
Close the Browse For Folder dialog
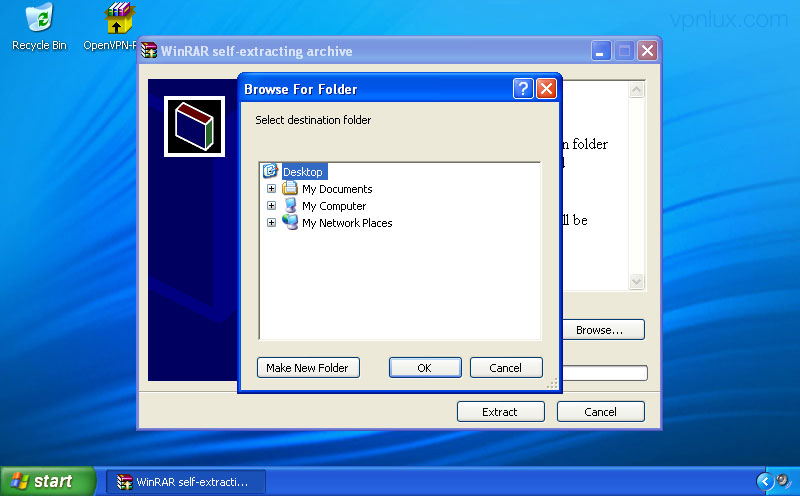tap(546, 89)
